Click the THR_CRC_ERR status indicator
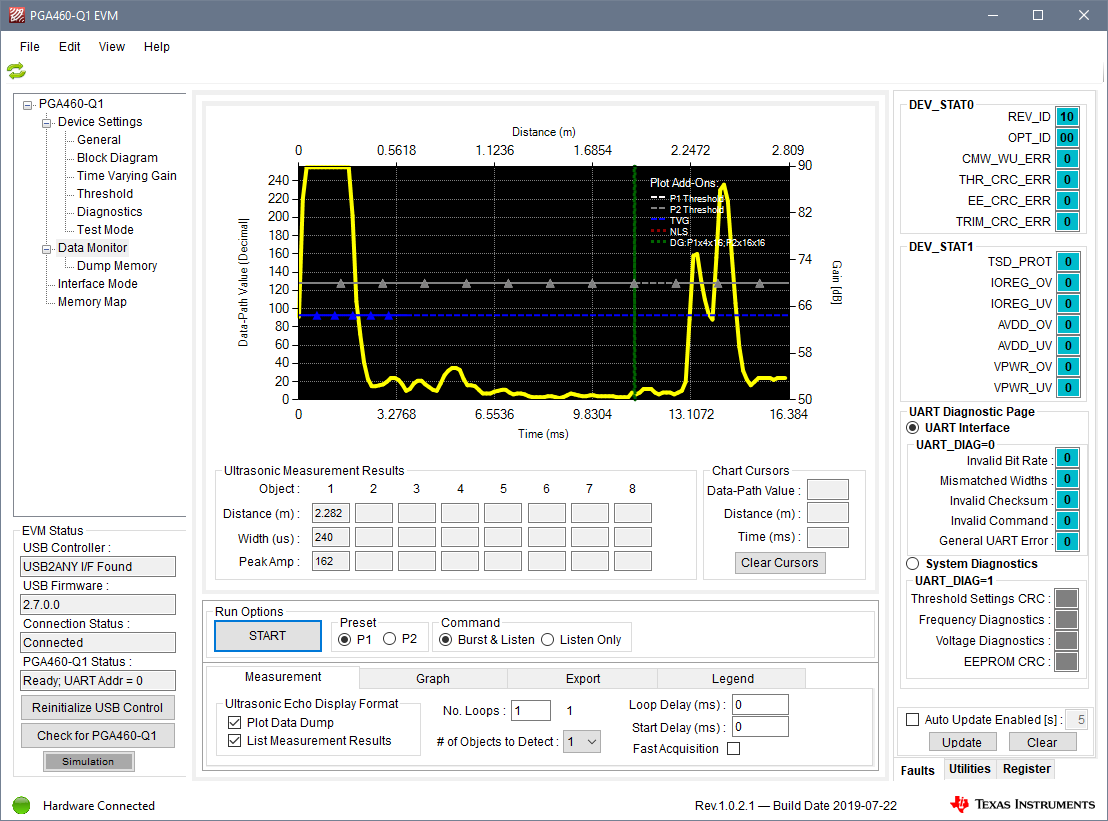 [x=1067, y=179]
